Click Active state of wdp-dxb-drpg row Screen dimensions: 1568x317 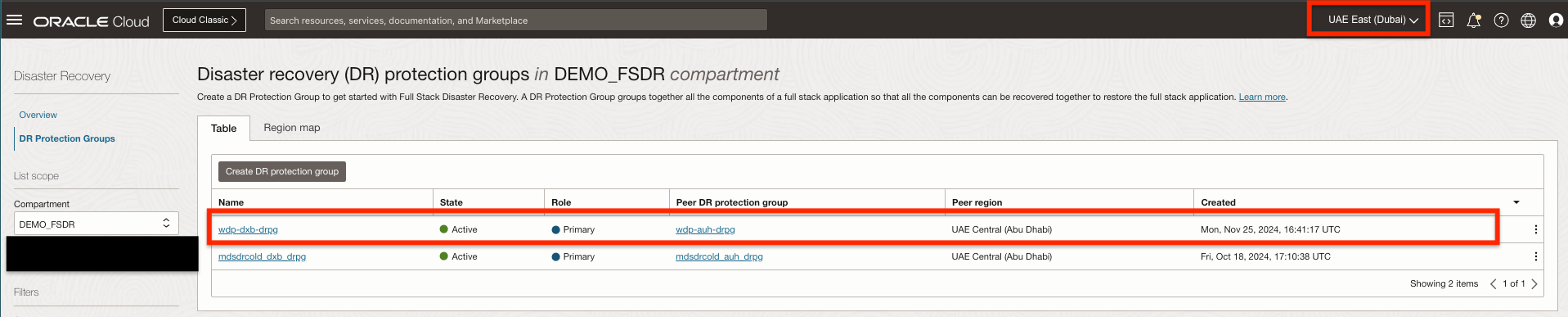(x=458, y=229)
